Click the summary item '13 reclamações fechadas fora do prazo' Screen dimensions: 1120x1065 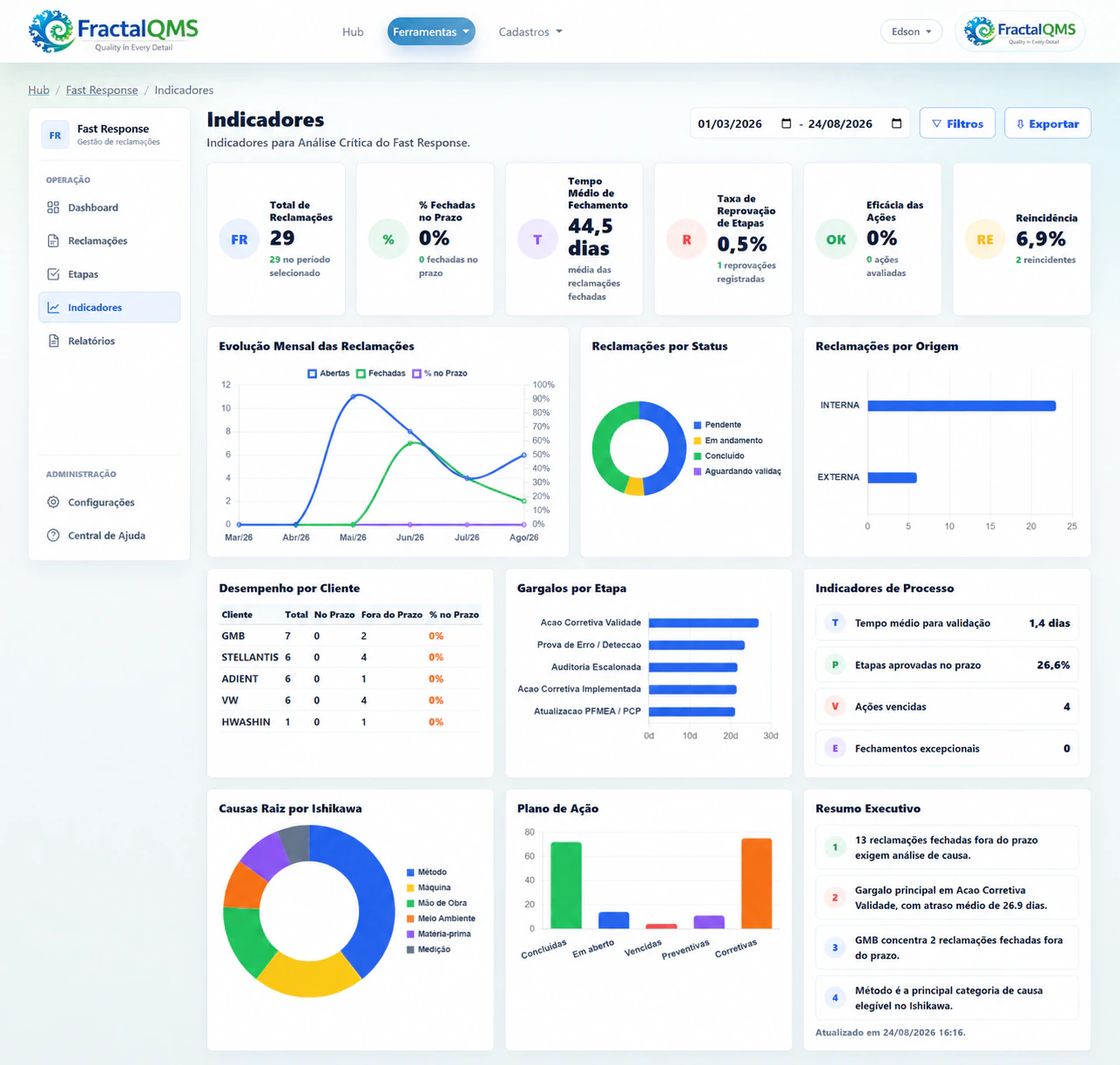point(947,847)
